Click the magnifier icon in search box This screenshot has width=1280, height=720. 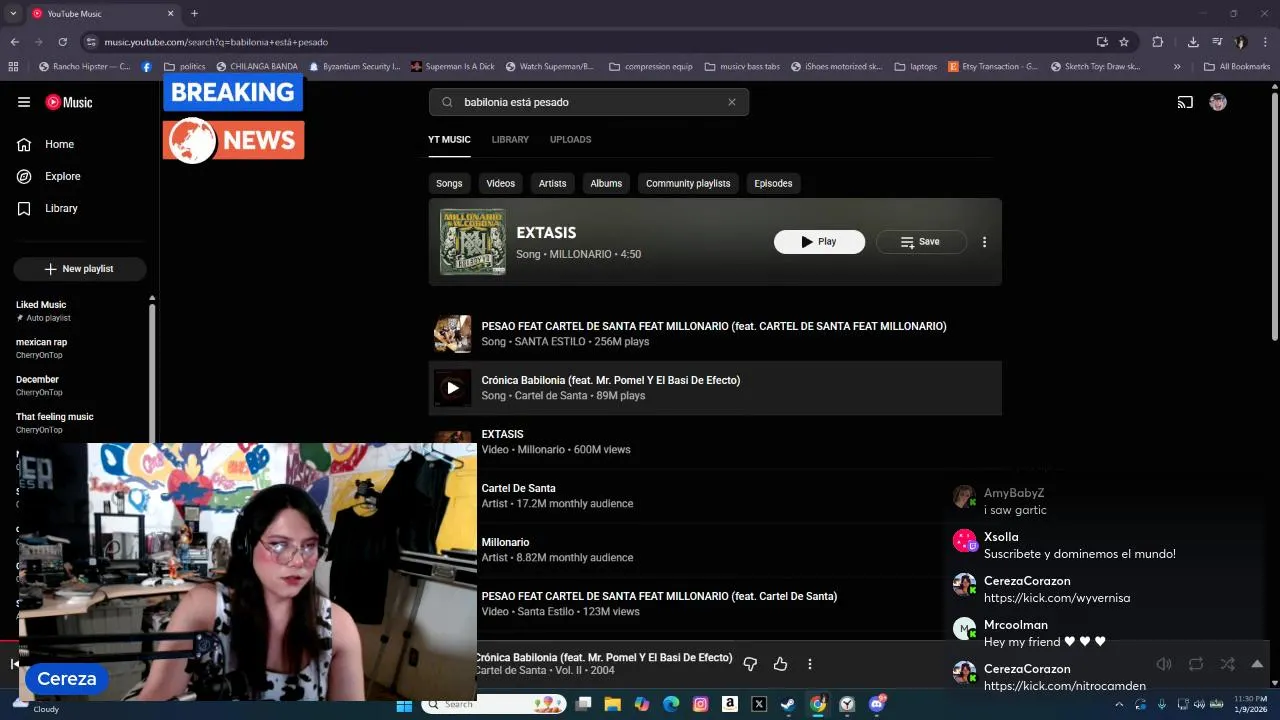[x=447, y=102]
